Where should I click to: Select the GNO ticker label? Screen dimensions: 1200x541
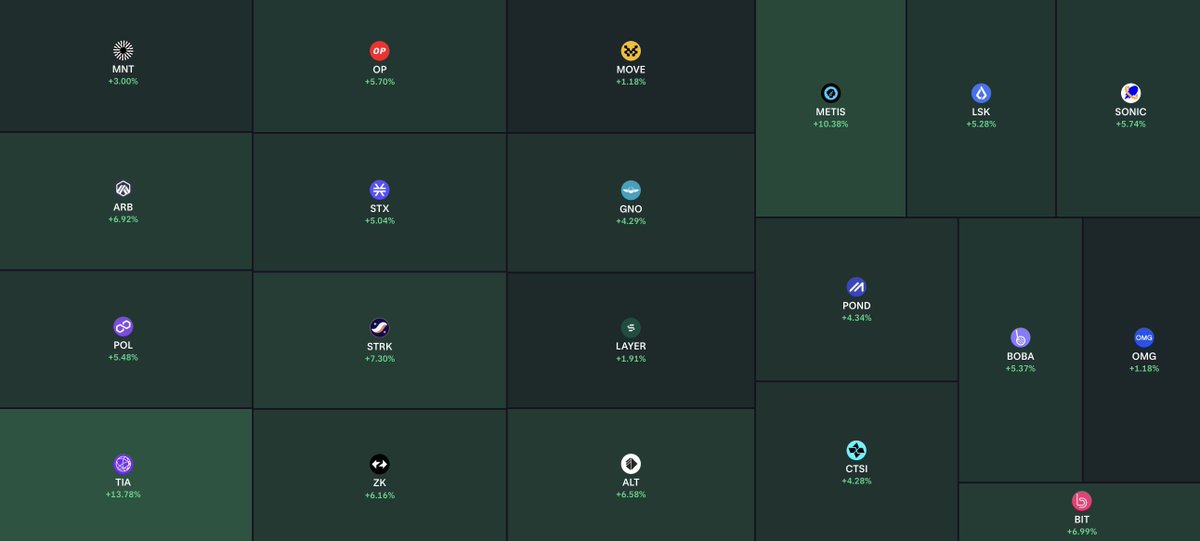click(x=630, y=209)
